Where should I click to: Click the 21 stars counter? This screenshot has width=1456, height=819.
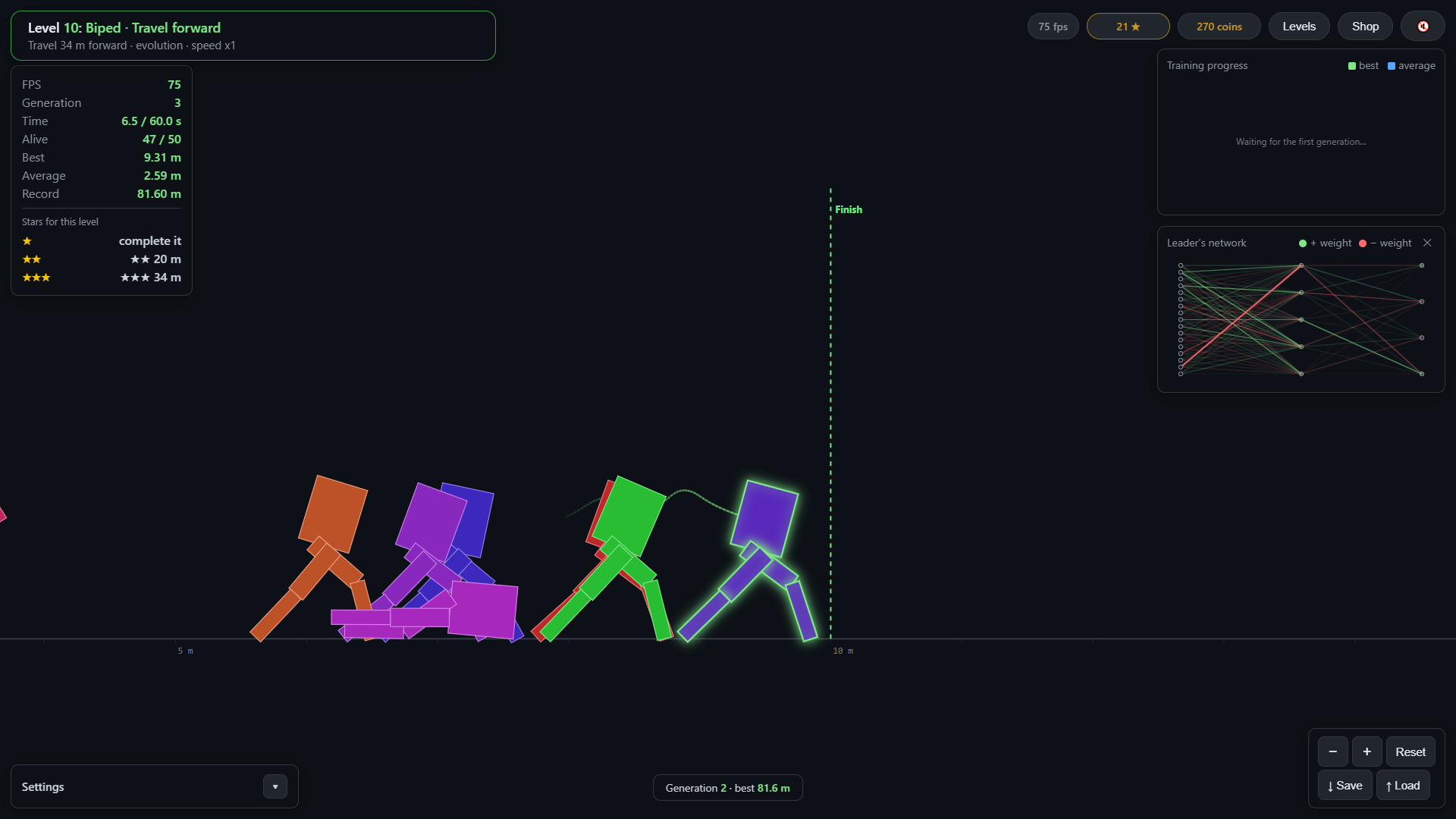point(1128,27)
